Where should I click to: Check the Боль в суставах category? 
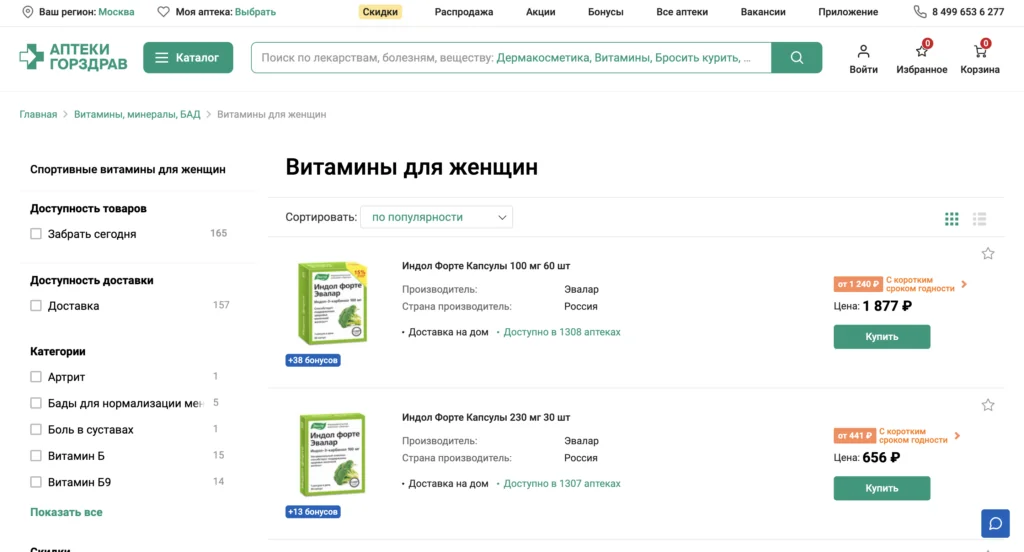click(36, 429)
